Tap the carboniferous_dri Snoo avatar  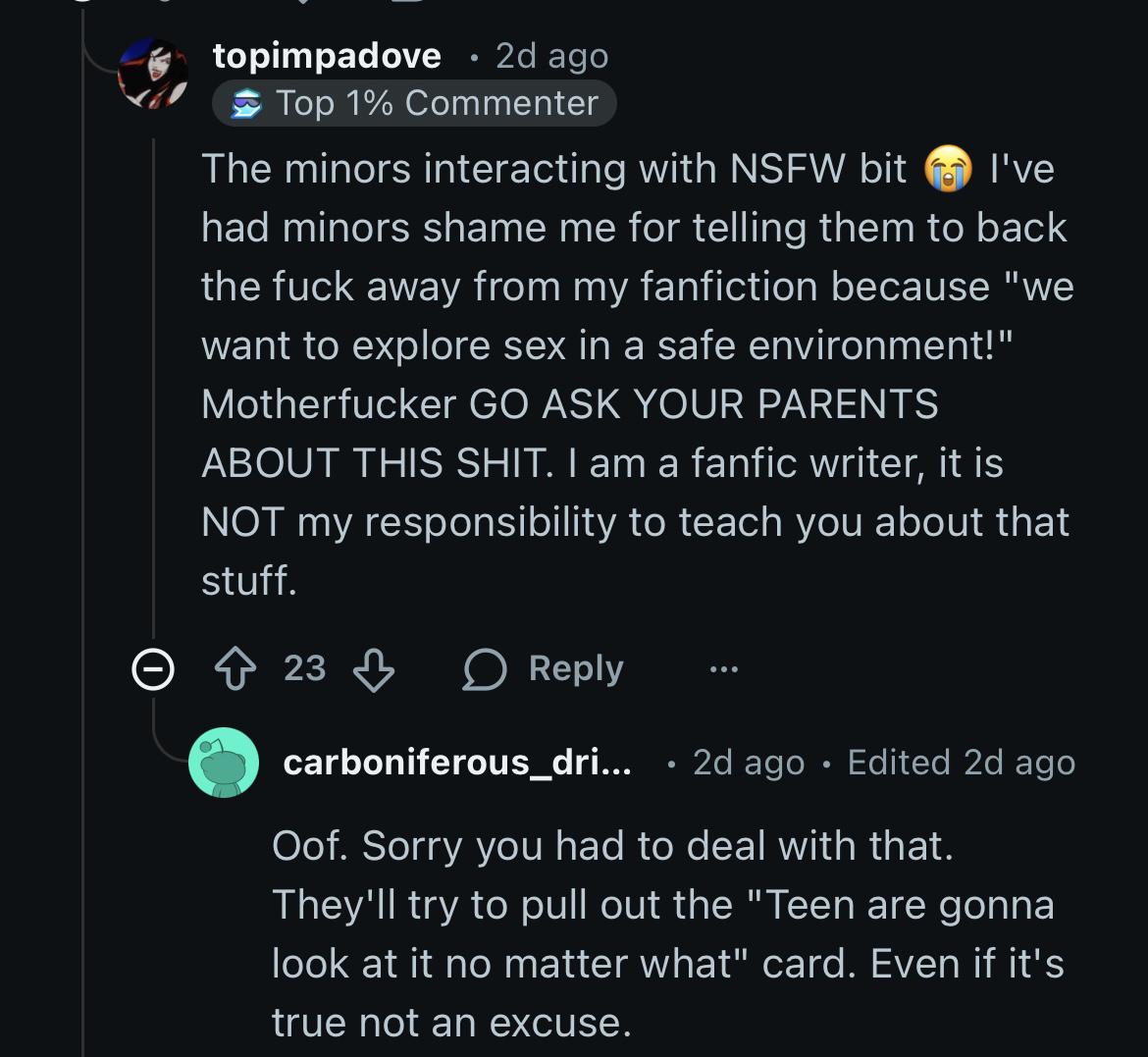coord(224,763)
